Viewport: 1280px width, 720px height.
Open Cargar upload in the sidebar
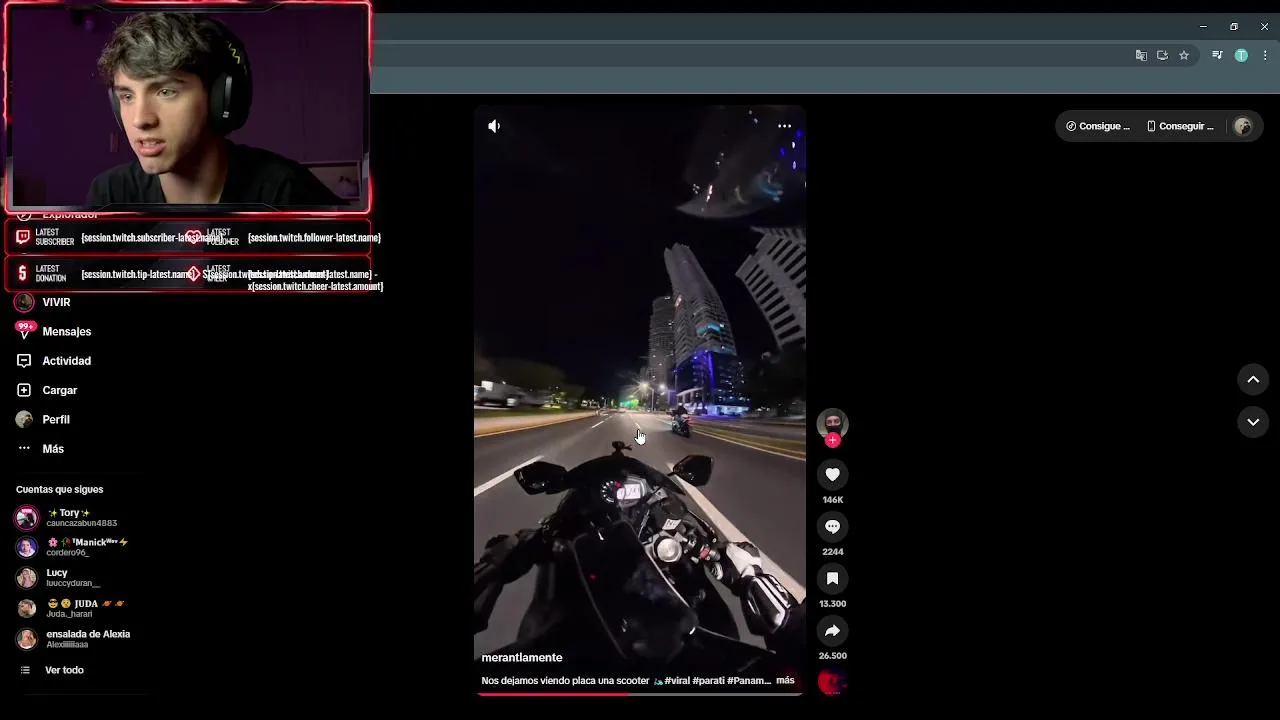tap(60, 390)
